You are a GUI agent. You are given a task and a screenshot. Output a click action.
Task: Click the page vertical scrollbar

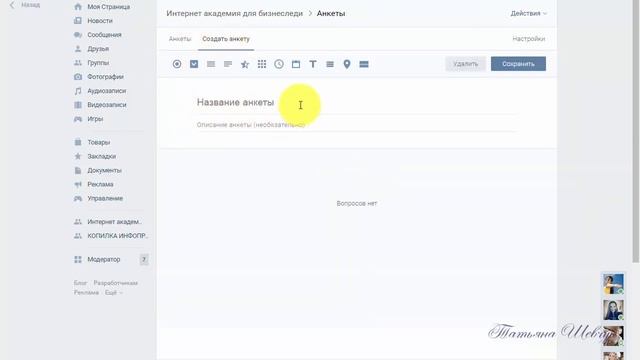(636, 131)
